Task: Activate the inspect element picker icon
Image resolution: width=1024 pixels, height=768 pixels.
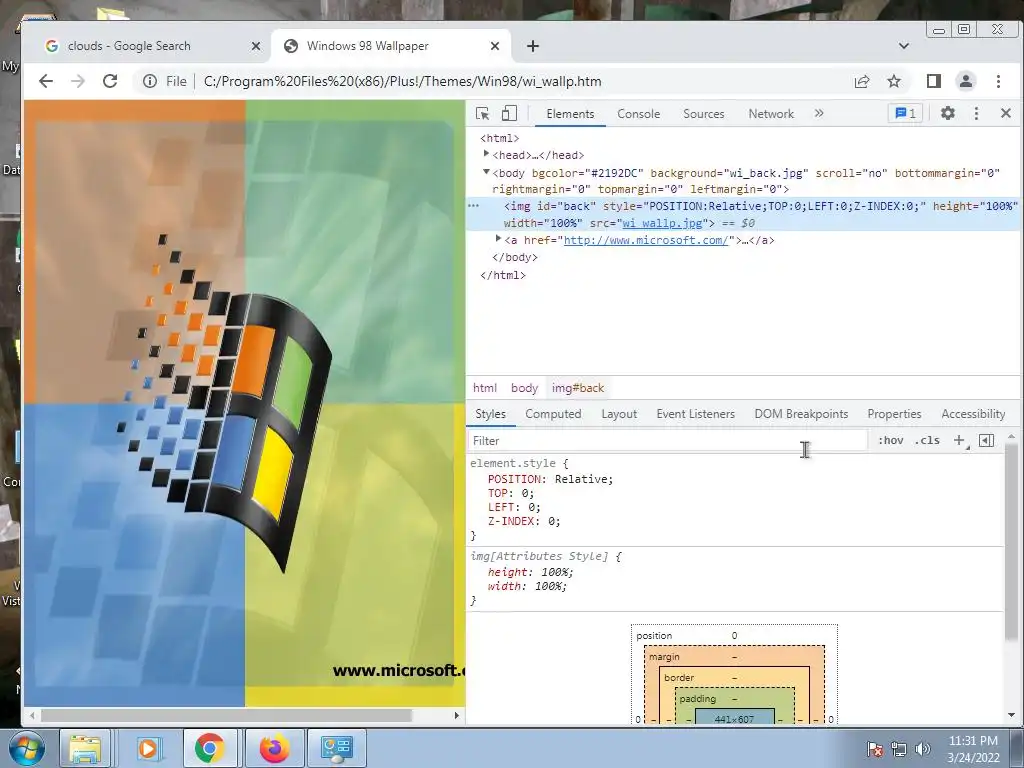Action: tap(483, 114)
